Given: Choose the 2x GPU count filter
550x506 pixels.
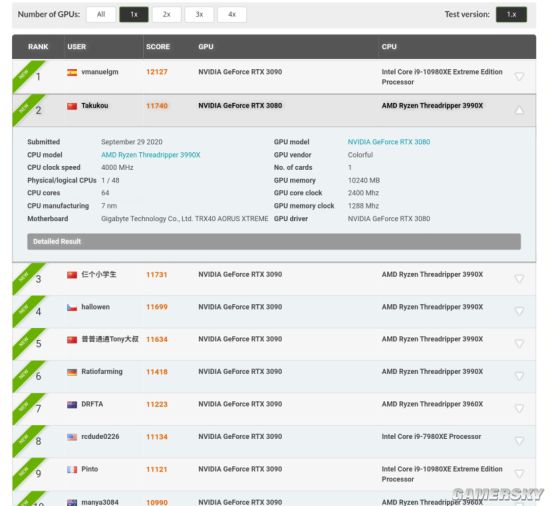Looking at the screenshot, I should [167, 15].
